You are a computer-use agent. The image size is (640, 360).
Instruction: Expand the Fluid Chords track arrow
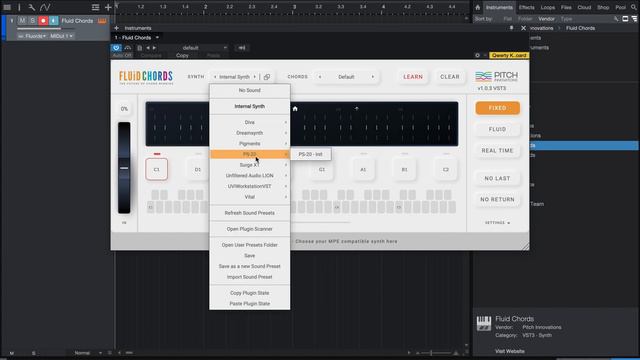pos(11,20)
